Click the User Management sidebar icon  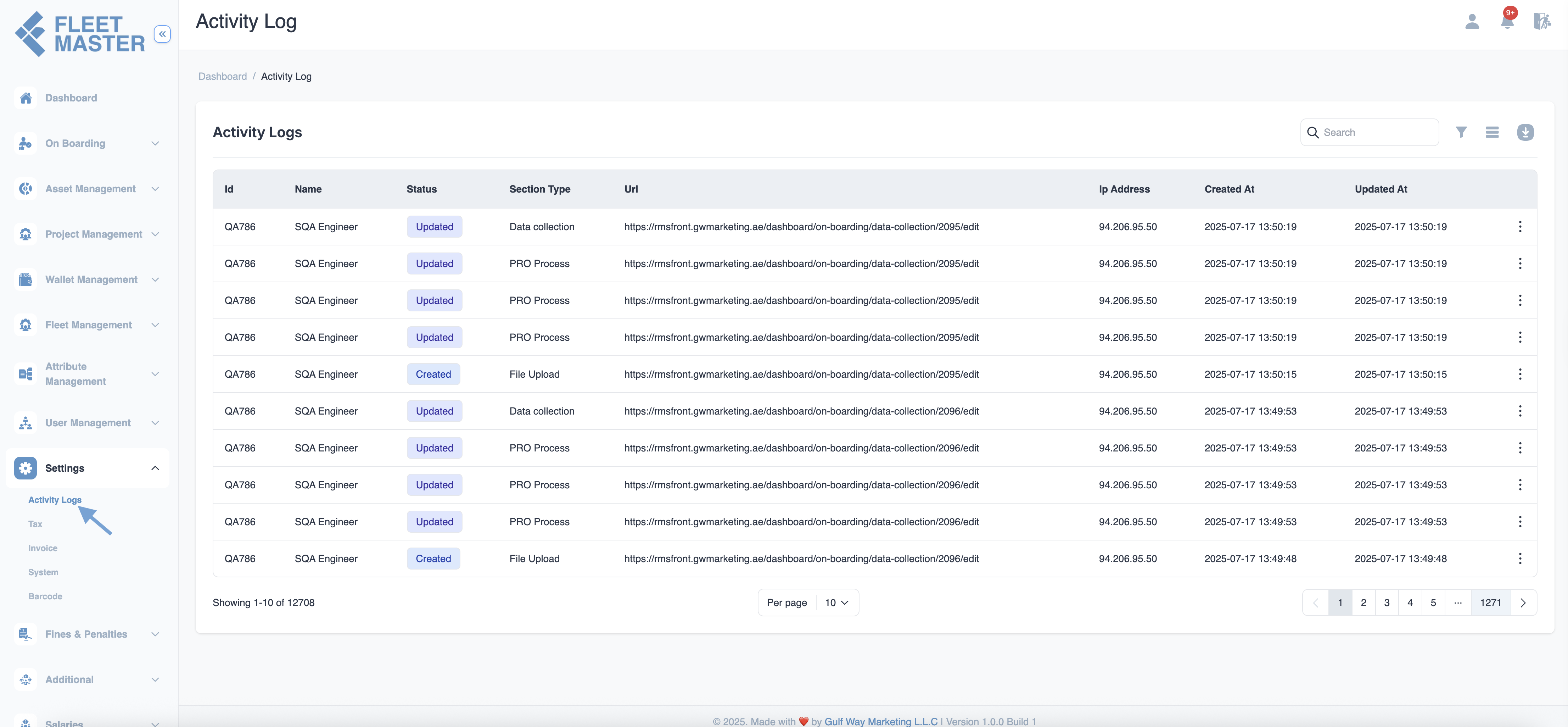tap(26, 423)
